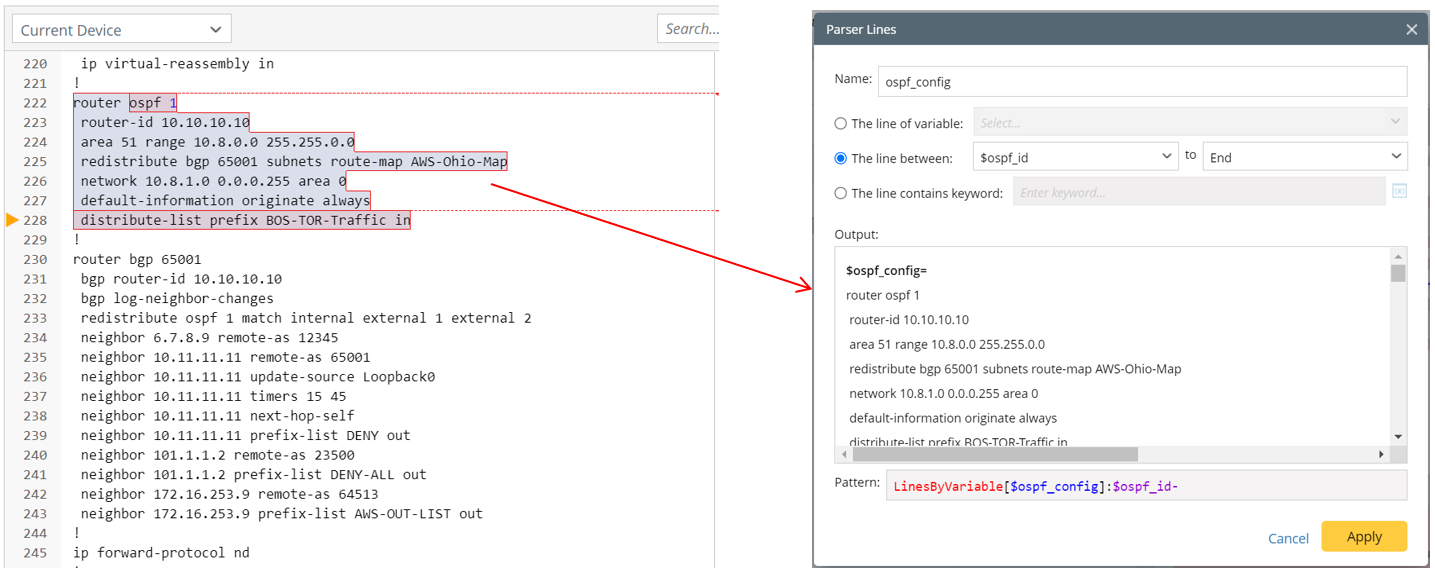Click the 'redistribute bgp 65001 subnets' line 225

pyautogui.click(x=294, y=162)
